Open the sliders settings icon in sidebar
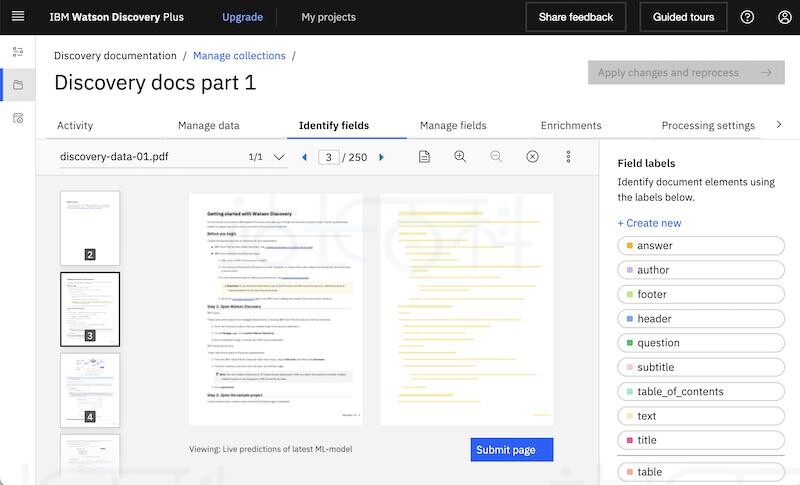Viewport: 800px width, 485px height. click(18, 52)
